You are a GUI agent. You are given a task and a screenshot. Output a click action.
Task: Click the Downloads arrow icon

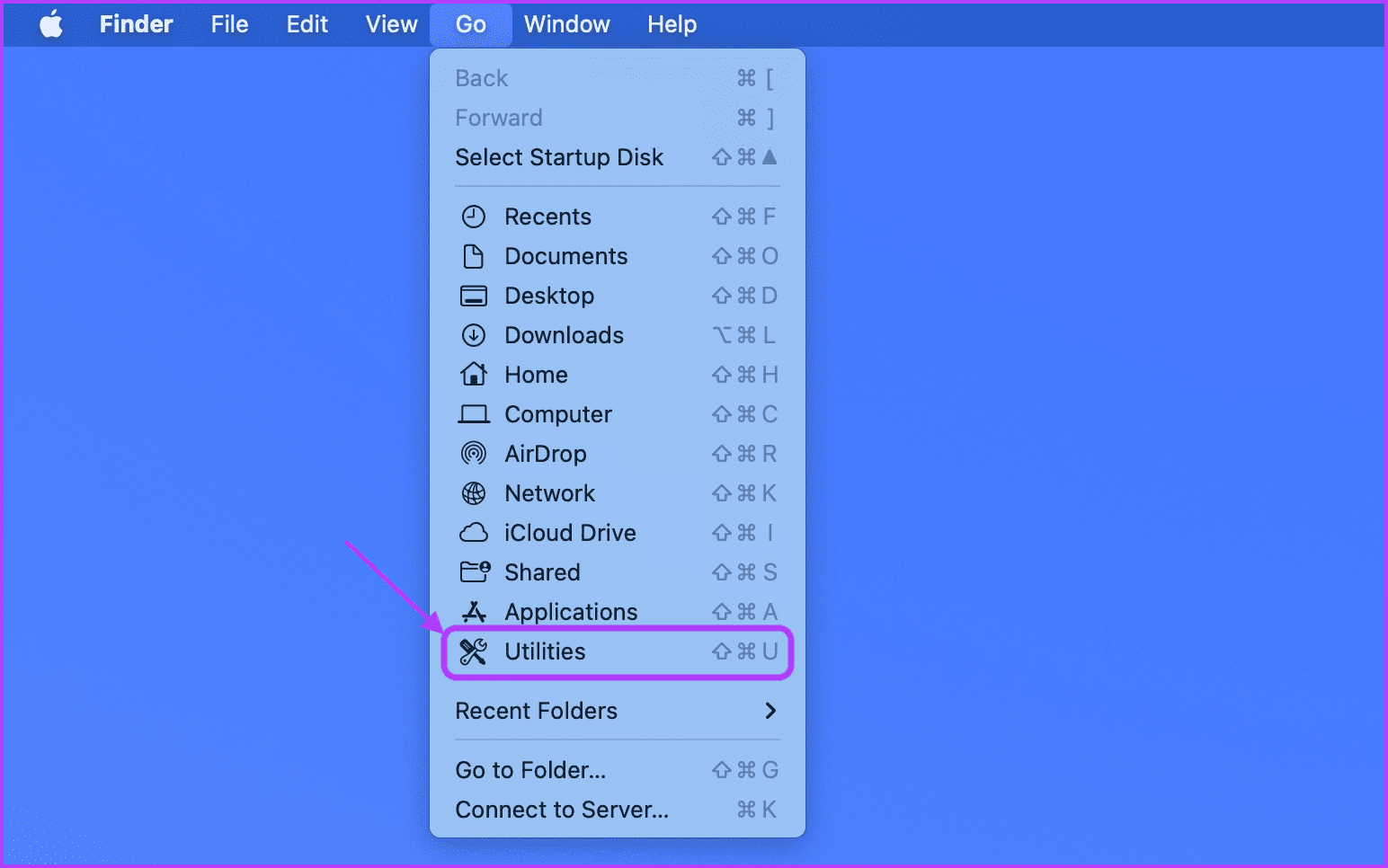[474, 335]
